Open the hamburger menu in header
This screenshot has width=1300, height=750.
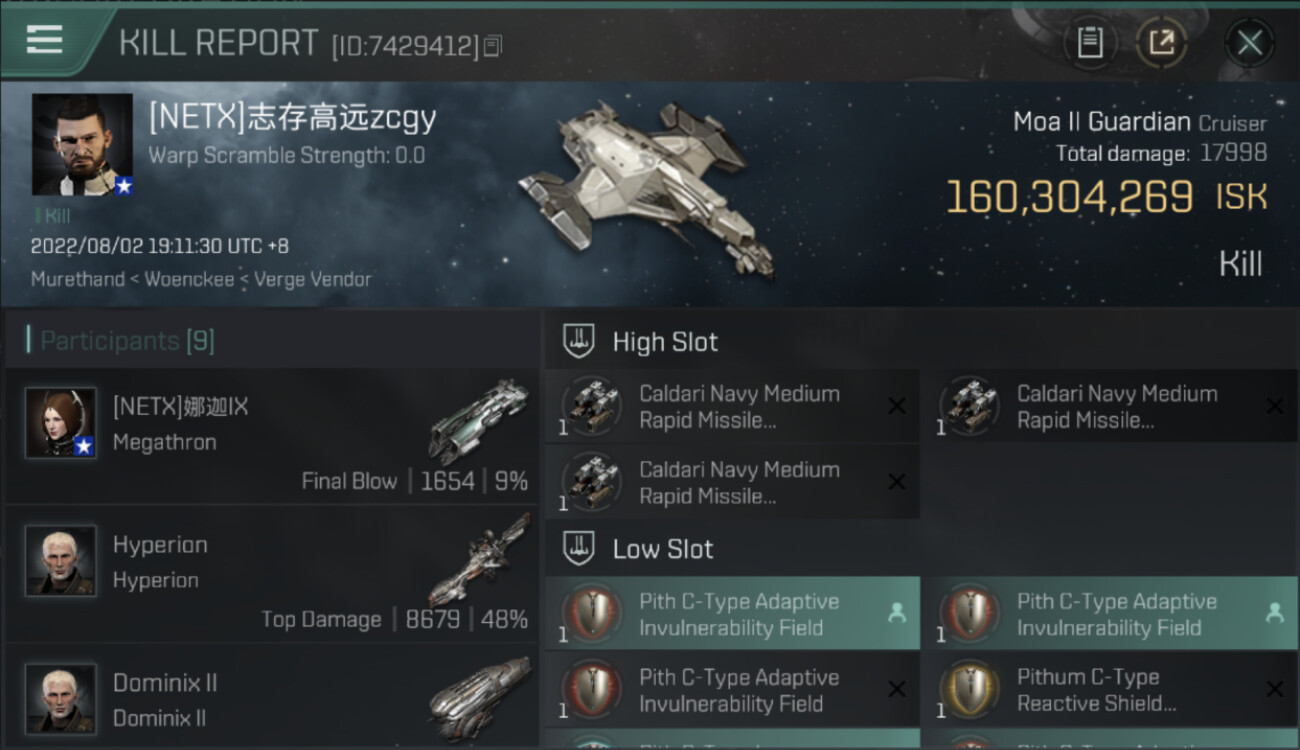pos(44,40)
